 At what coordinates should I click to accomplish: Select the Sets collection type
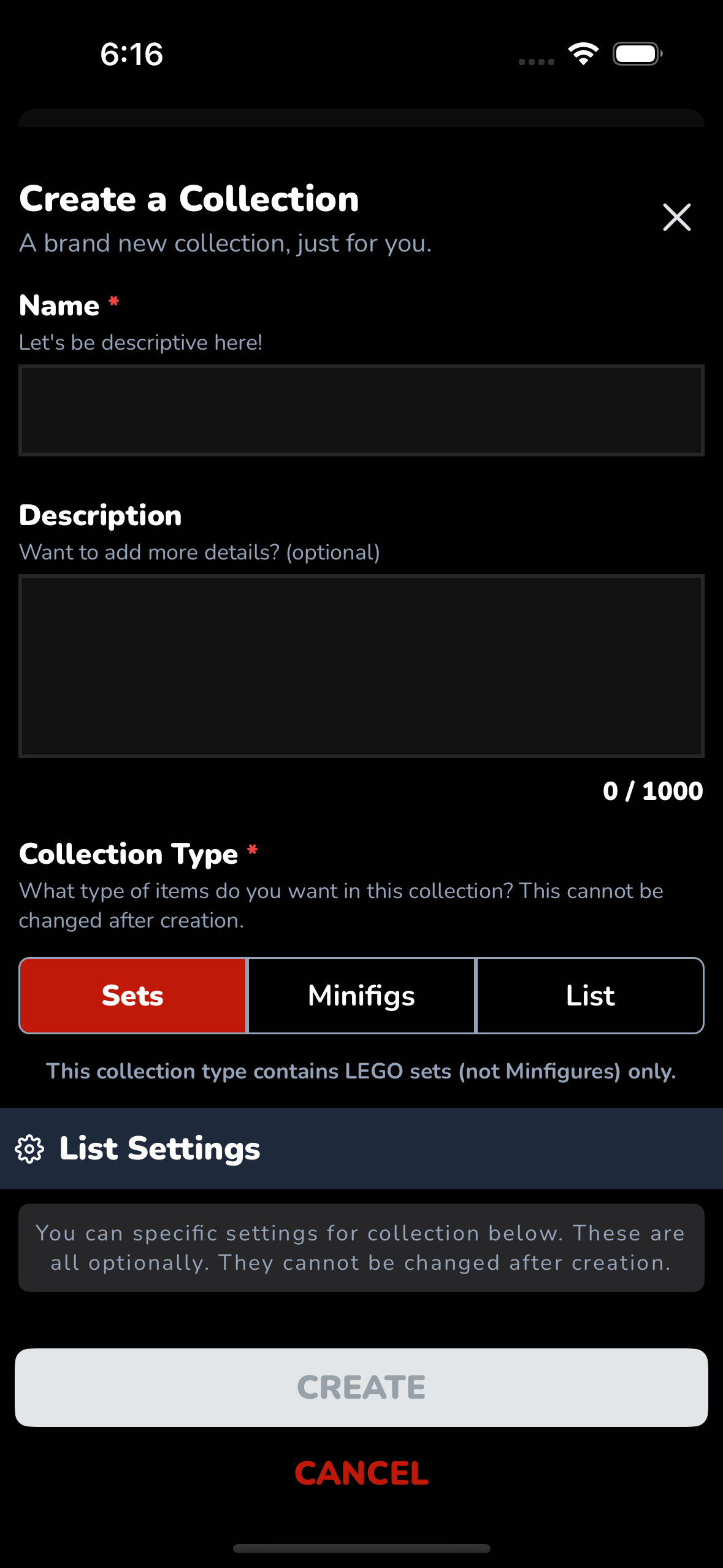133,996
